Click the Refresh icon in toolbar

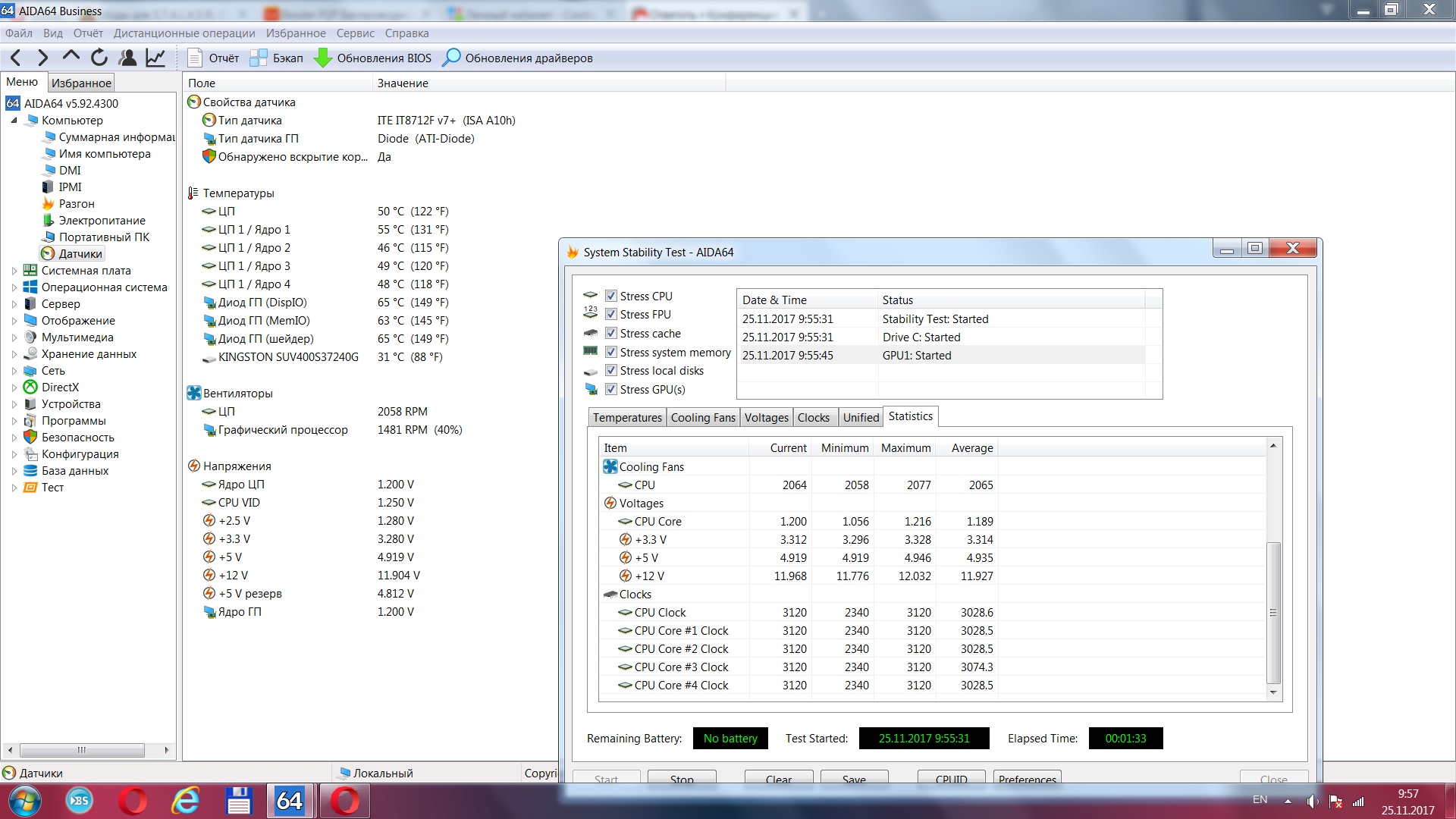[x=99, y=58]
